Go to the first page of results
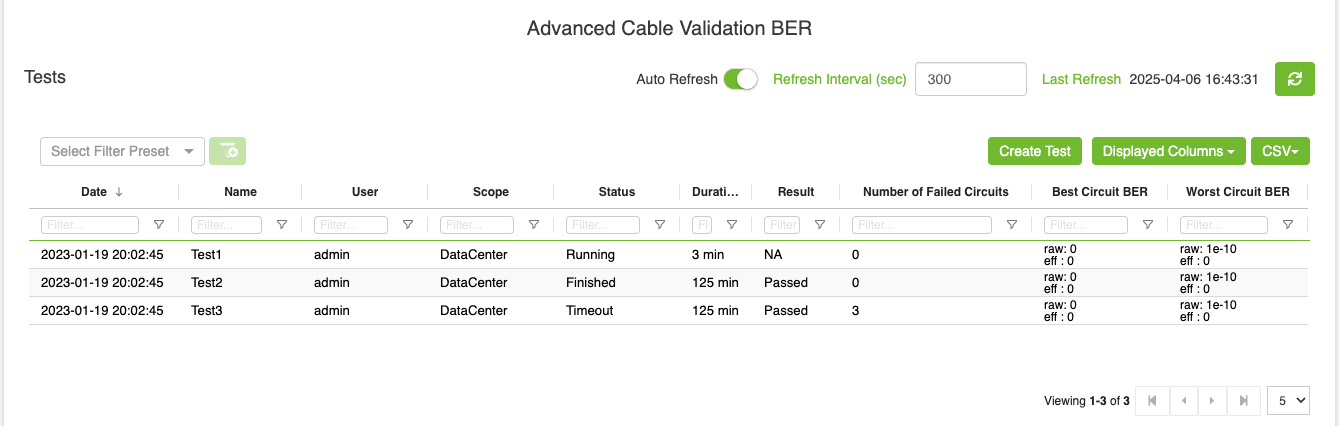The width and height of the screenshot is (1340, 426). pyautogui.click(x=1152, y=401)
